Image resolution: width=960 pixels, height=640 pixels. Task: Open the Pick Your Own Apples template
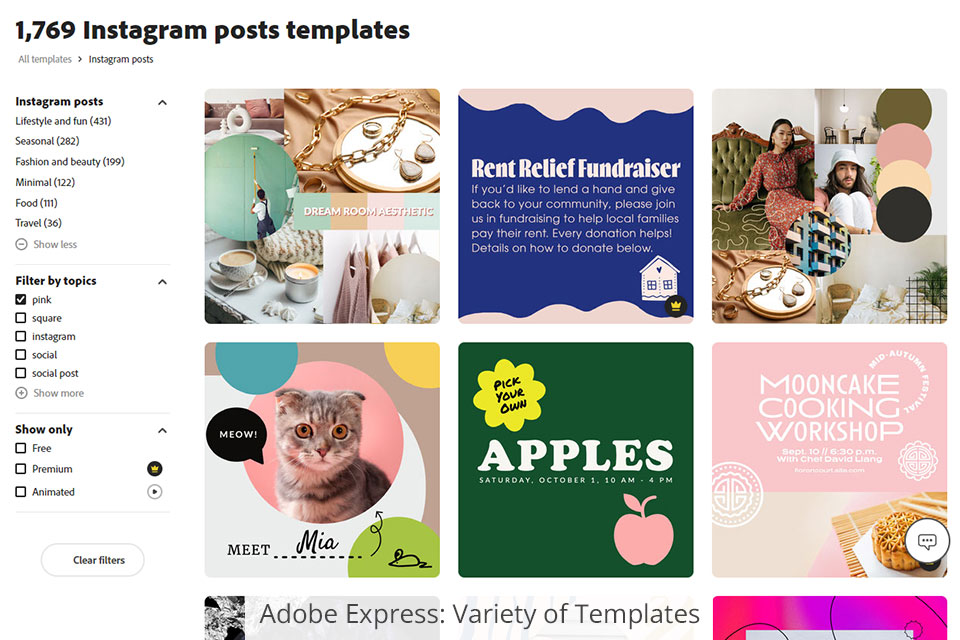point(576,460)
